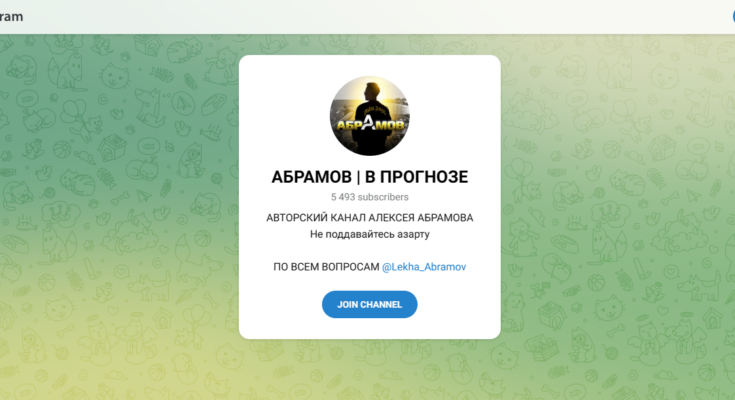Click the name АЛЕКСЕЯ in the description
735x400 pixels.
click(391, 218)
